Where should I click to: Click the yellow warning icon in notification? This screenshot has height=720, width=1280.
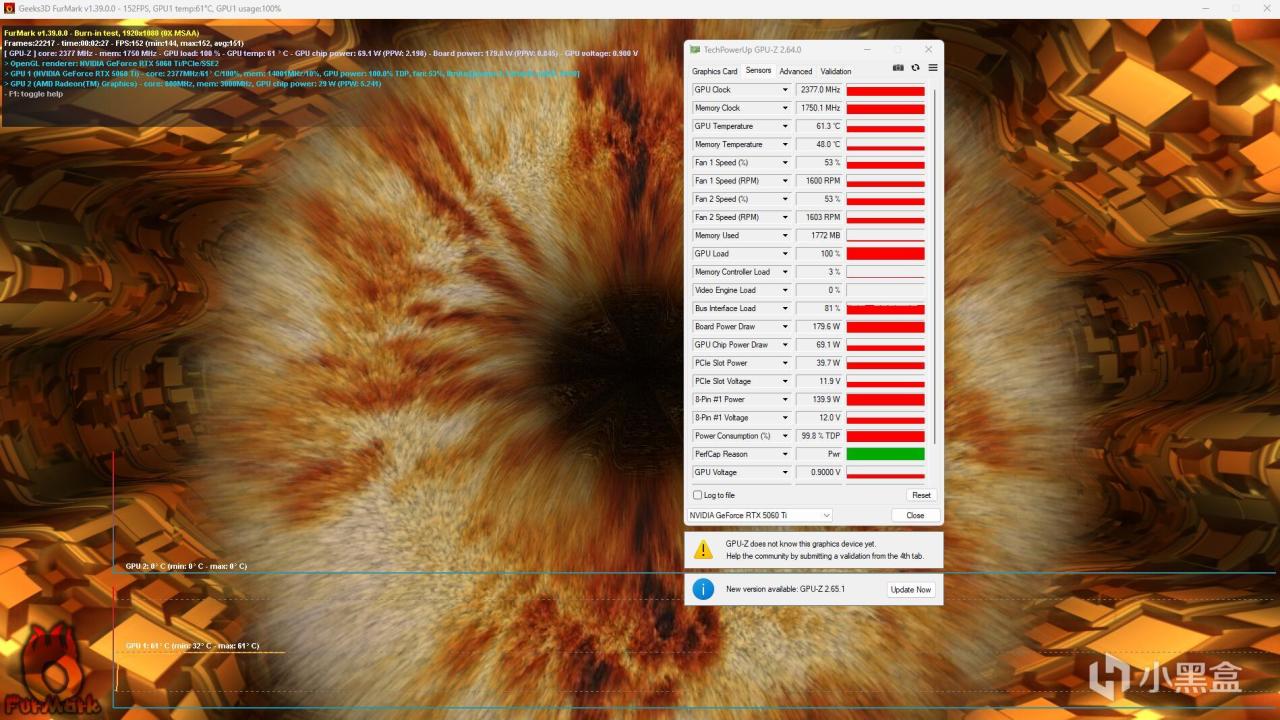[x=704, y=549]
